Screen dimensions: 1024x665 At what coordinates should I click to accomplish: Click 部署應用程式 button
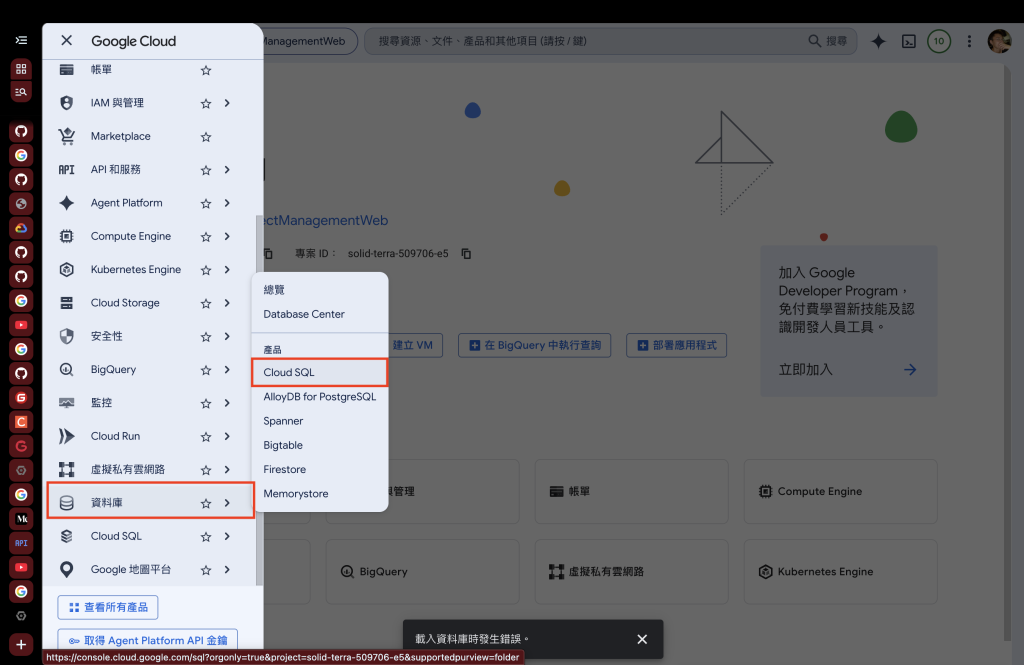(677, 346)
